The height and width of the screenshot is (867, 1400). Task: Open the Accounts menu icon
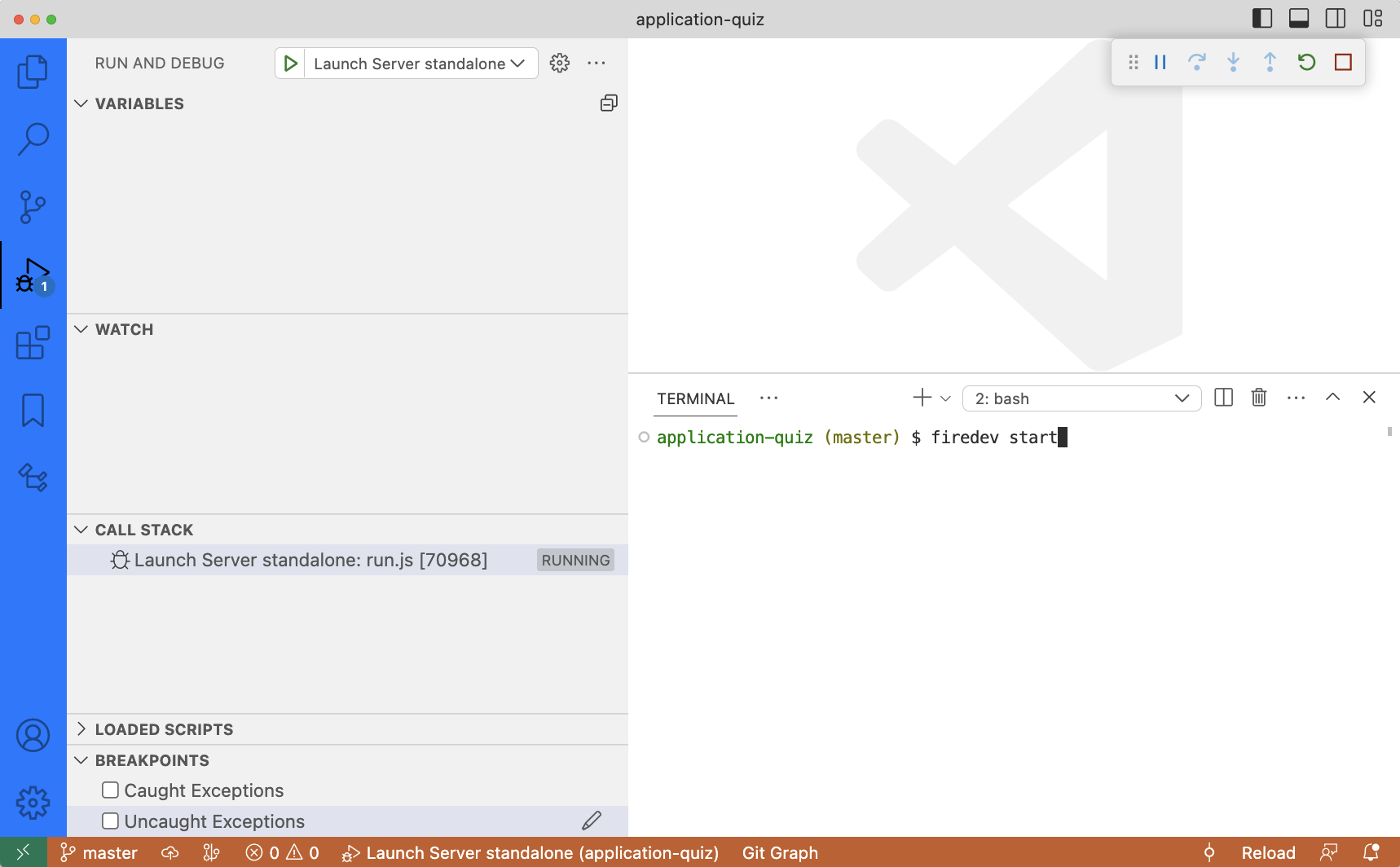33,736
